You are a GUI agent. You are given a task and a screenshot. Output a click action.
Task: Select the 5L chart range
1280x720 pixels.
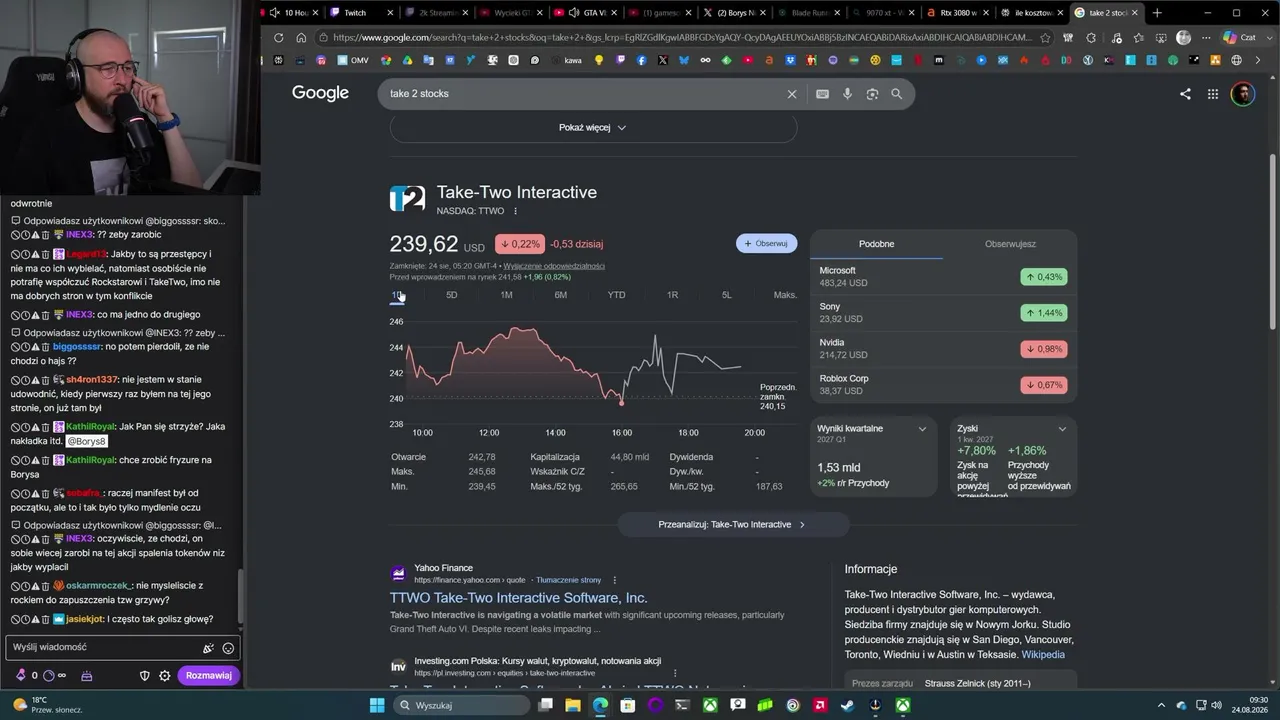click(727, 295)
